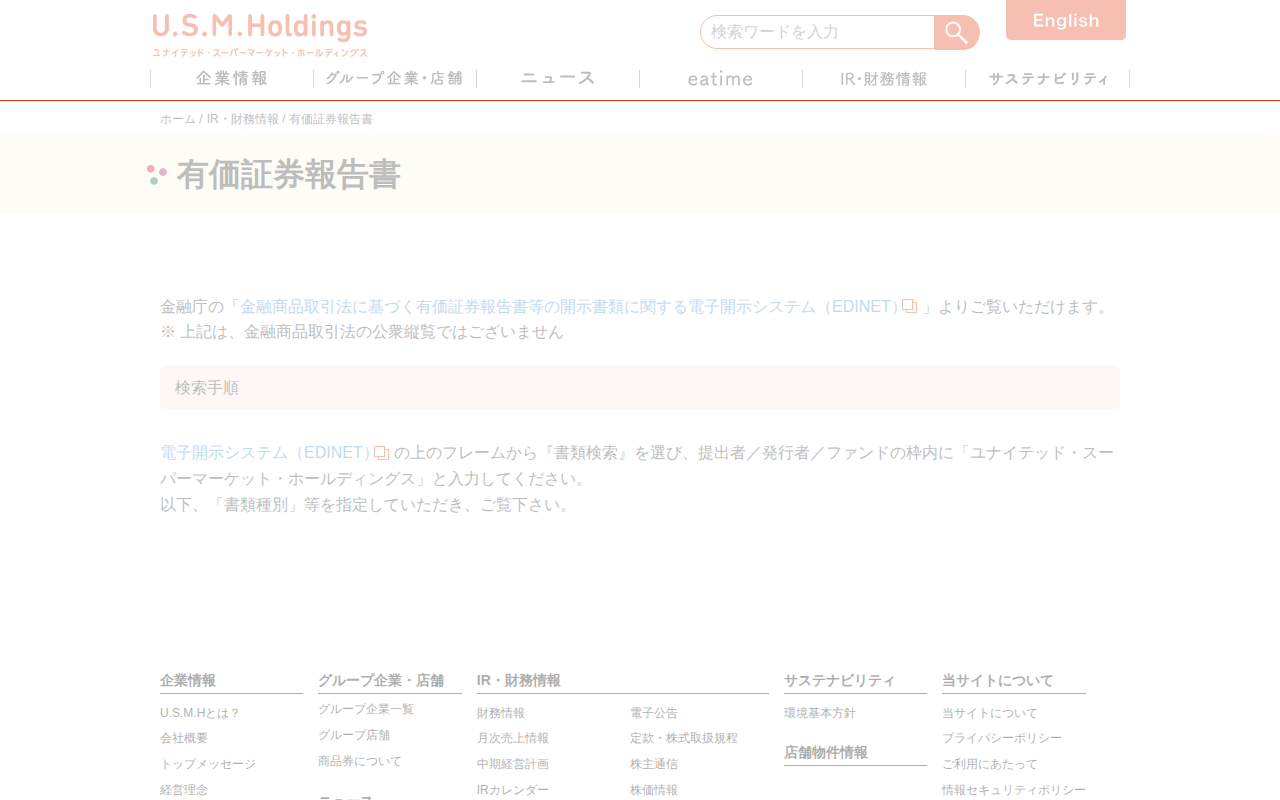Open footer link グループ企業一覧

[x=366, y=709]
